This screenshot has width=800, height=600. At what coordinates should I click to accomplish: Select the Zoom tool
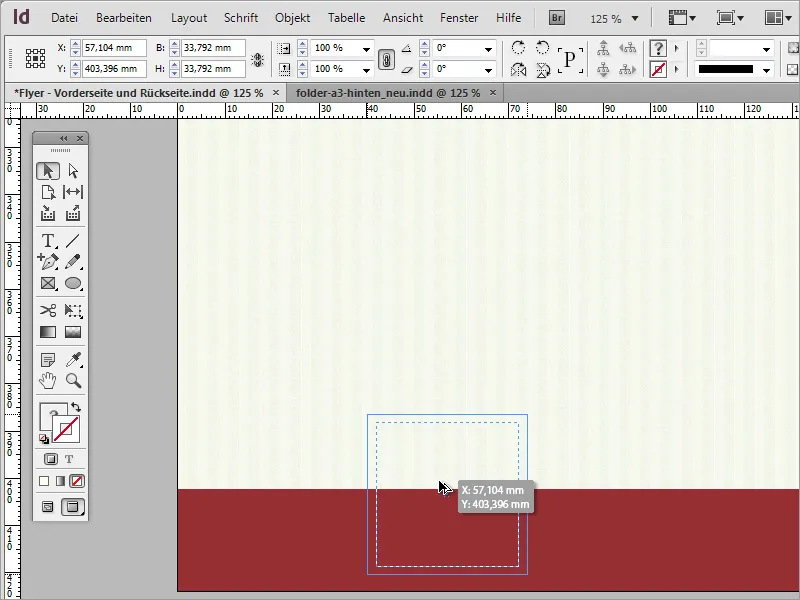(73, 381)
